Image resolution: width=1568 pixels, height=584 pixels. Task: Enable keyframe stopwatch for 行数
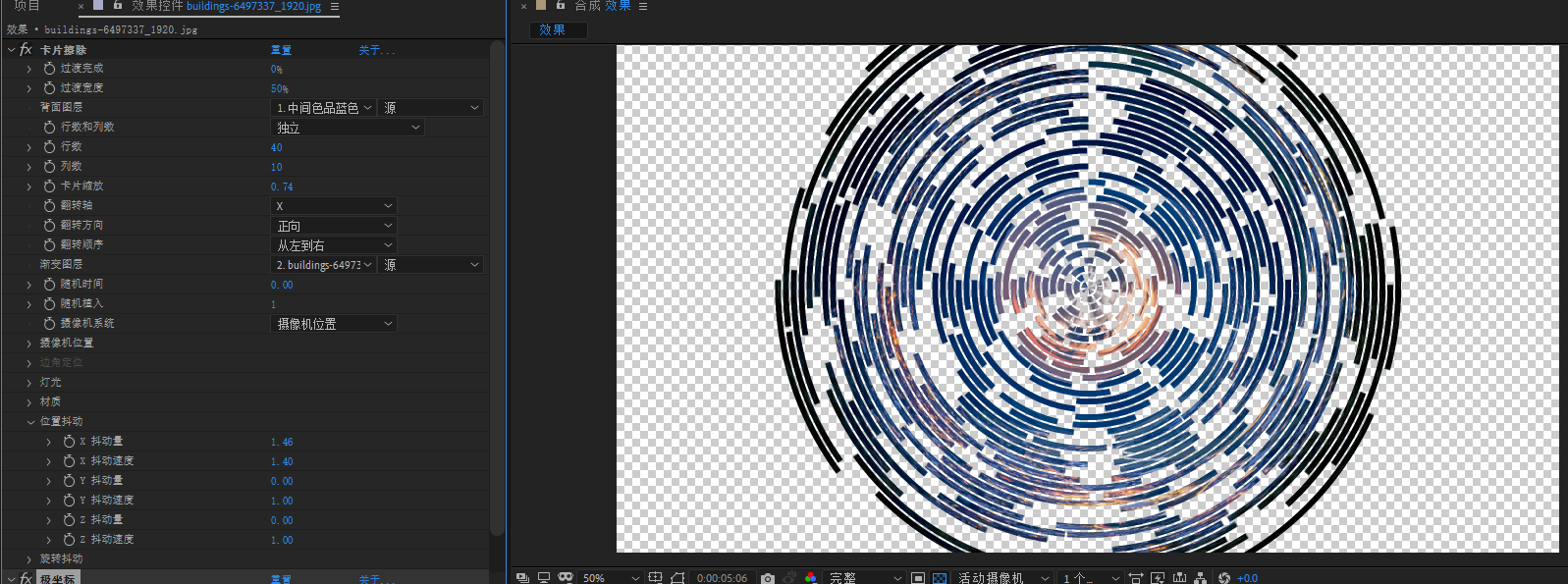point(49,147)
